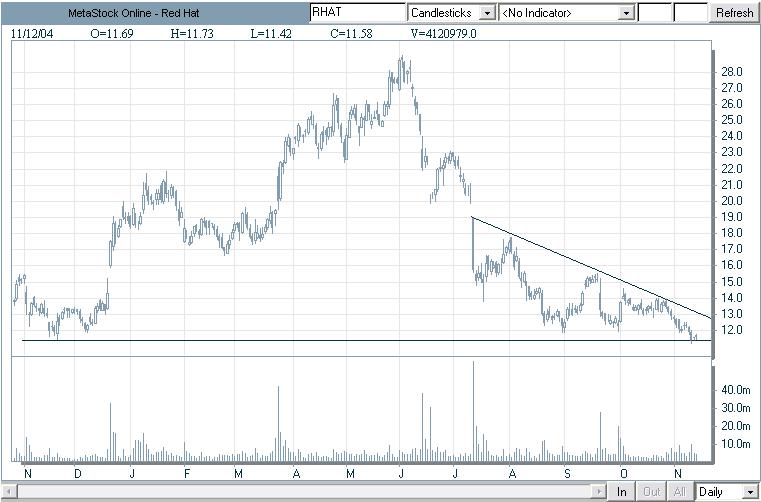Click the D December month axis label

(78, 473)
